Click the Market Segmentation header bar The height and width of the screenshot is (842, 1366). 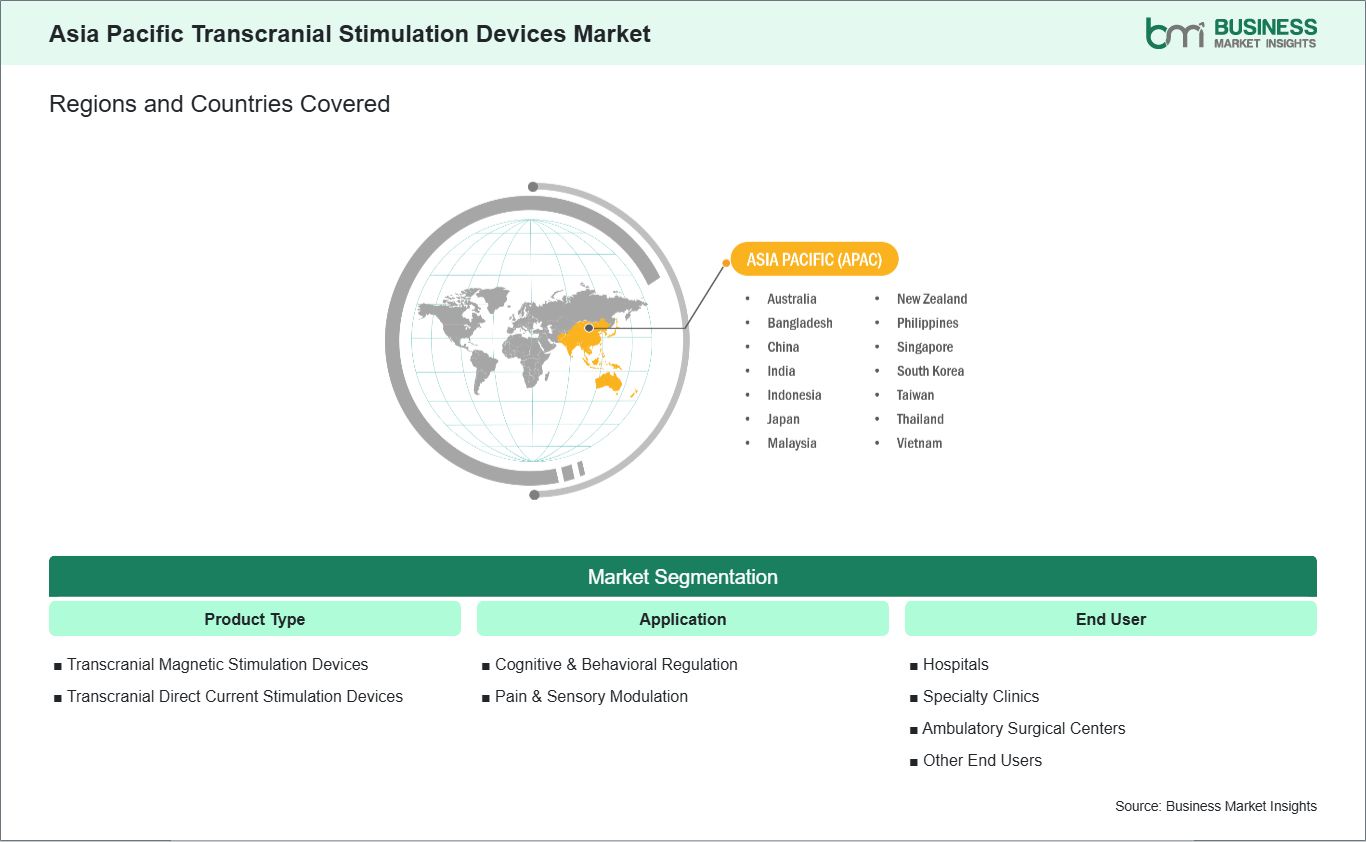(683, 577)
